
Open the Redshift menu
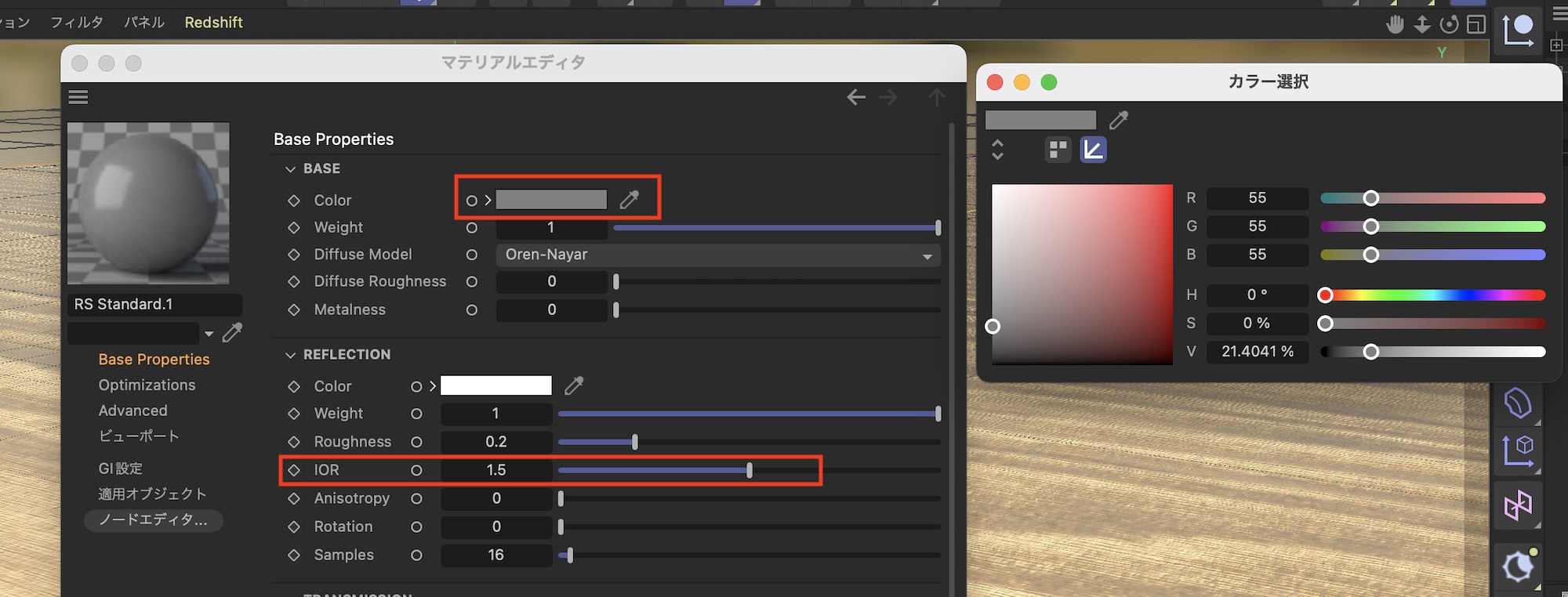click(213, 23)
